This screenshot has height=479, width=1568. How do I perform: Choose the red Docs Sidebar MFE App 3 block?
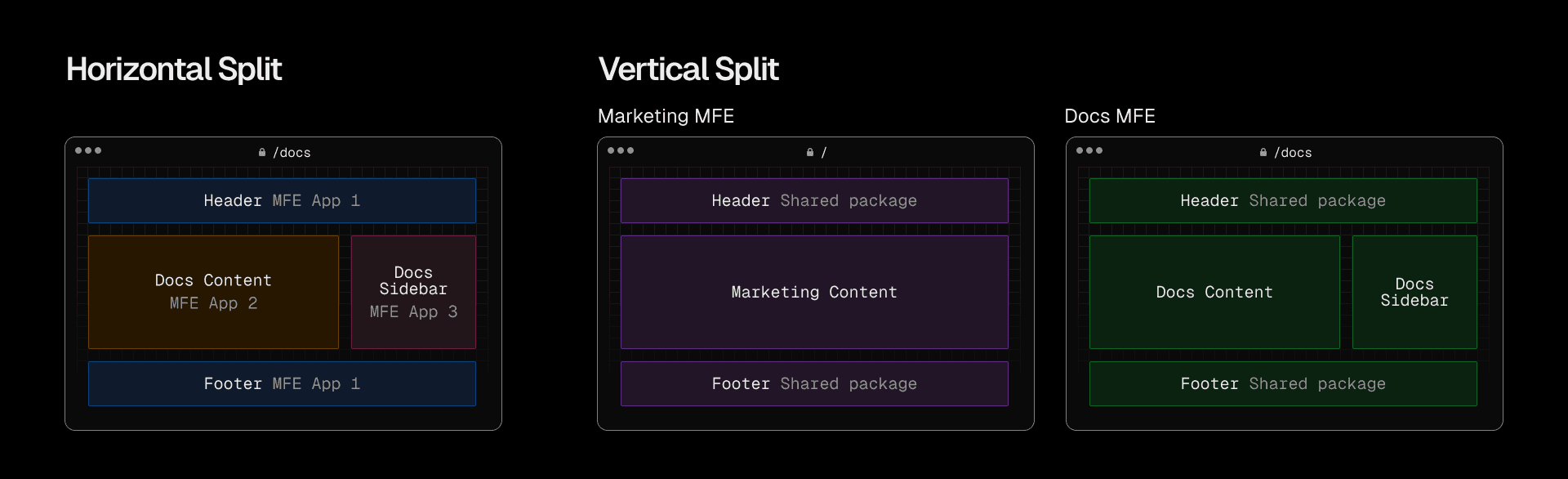[x=413, y=292]
